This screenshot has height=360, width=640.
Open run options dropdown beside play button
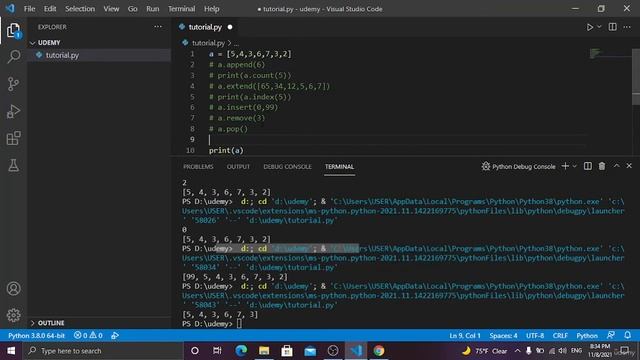coord(599,27)
